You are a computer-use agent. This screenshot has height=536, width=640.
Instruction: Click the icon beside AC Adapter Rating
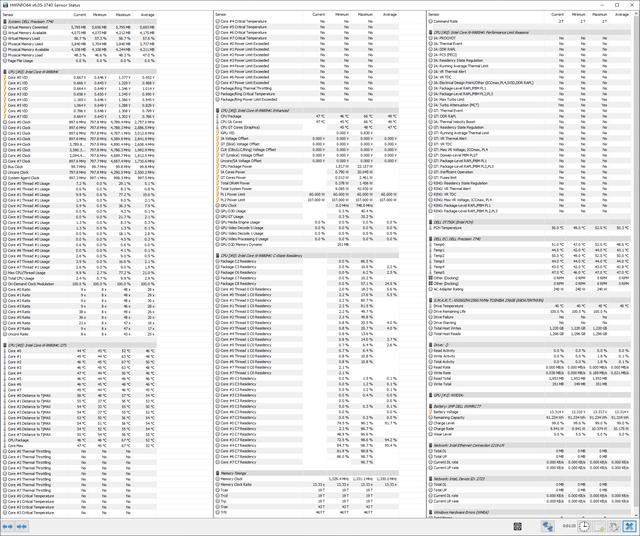click(430, 289)
